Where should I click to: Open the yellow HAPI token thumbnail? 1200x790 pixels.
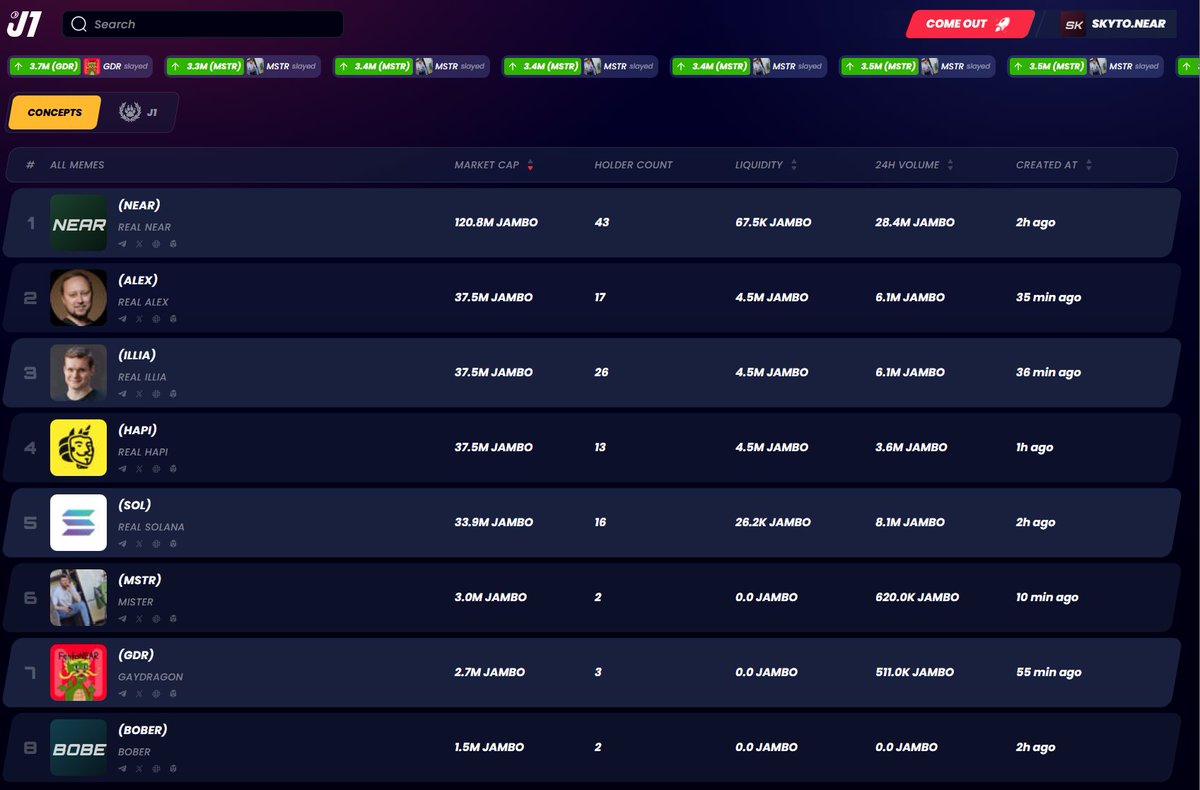pyautogui.click(x=79, y=448)
